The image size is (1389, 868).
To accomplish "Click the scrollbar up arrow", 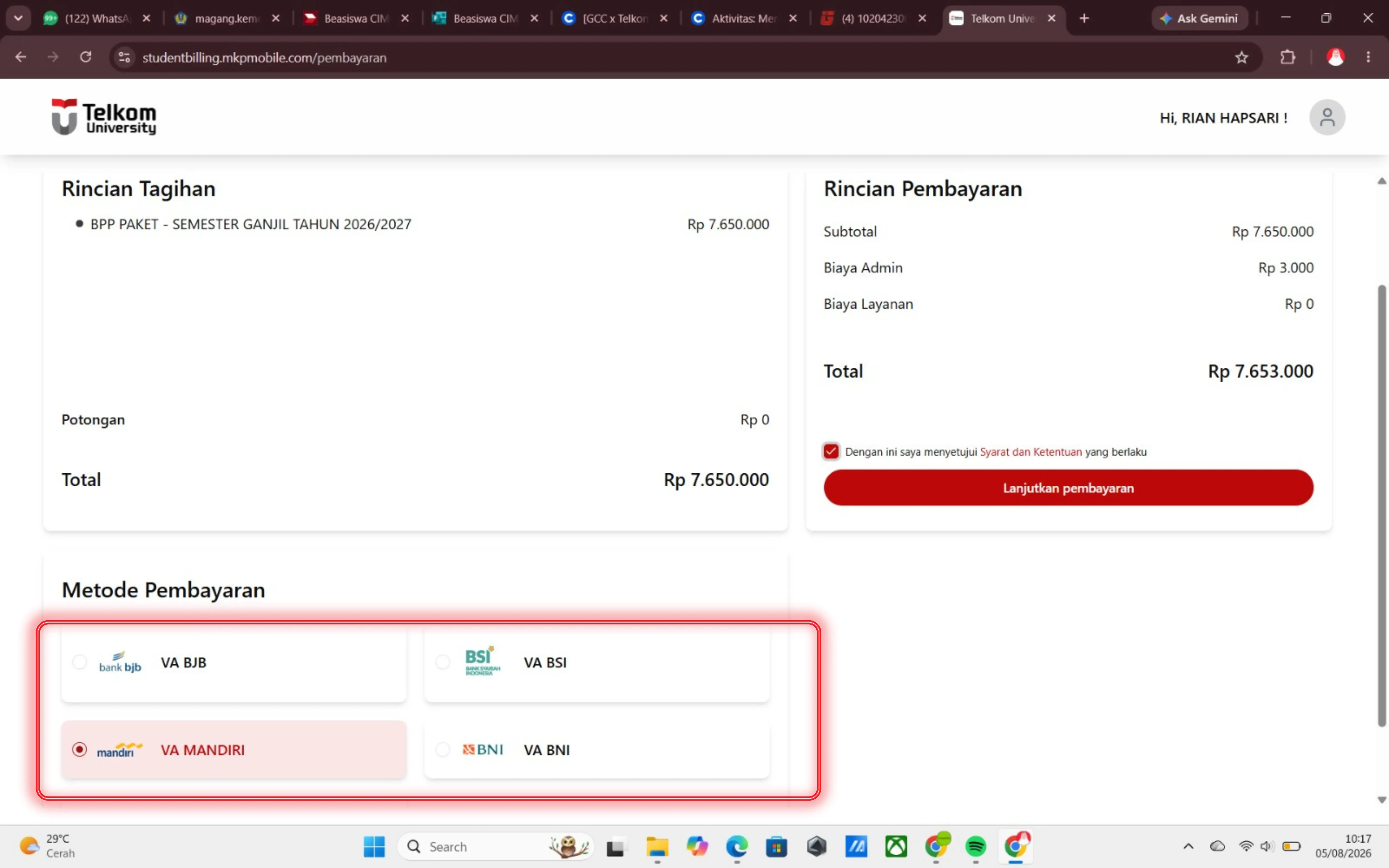I will click(x=1382, y=181).
